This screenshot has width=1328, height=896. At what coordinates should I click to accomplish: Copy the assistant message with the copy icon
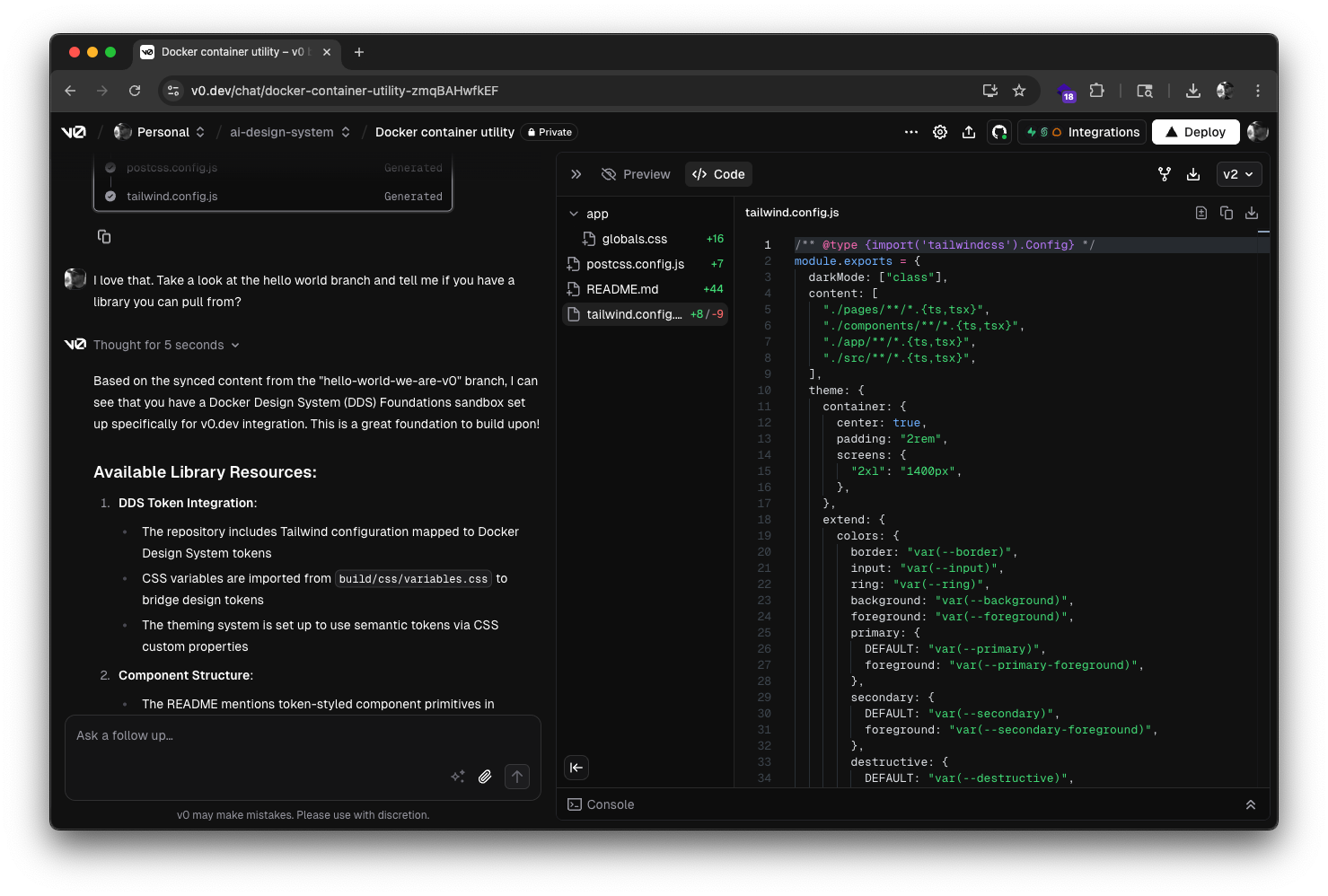[x=103, y=236]
